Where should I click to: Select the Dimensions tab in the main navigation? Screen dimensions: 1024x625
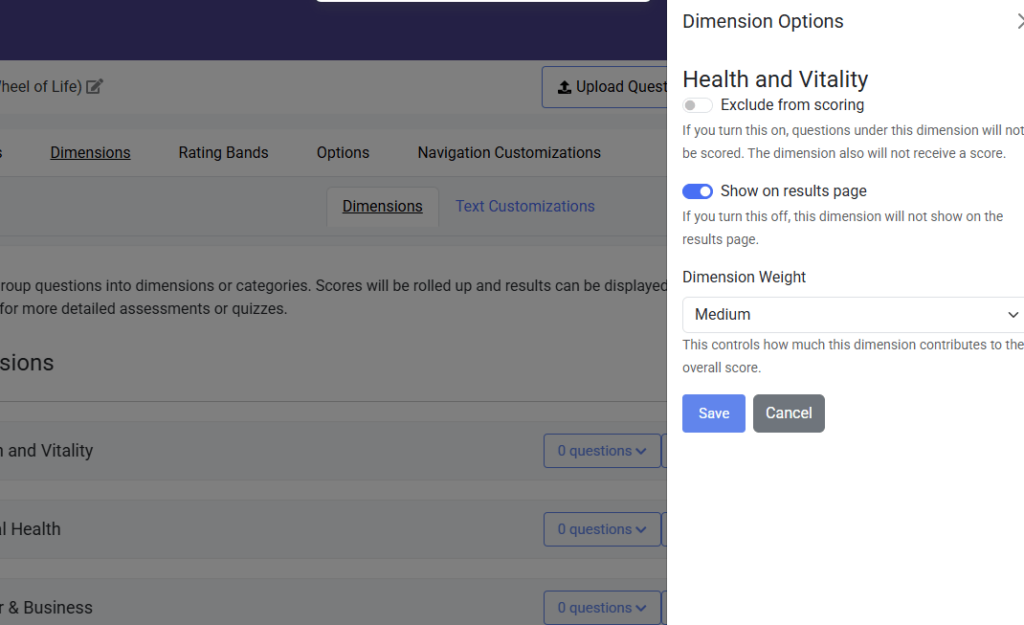[x=90, y=153]
